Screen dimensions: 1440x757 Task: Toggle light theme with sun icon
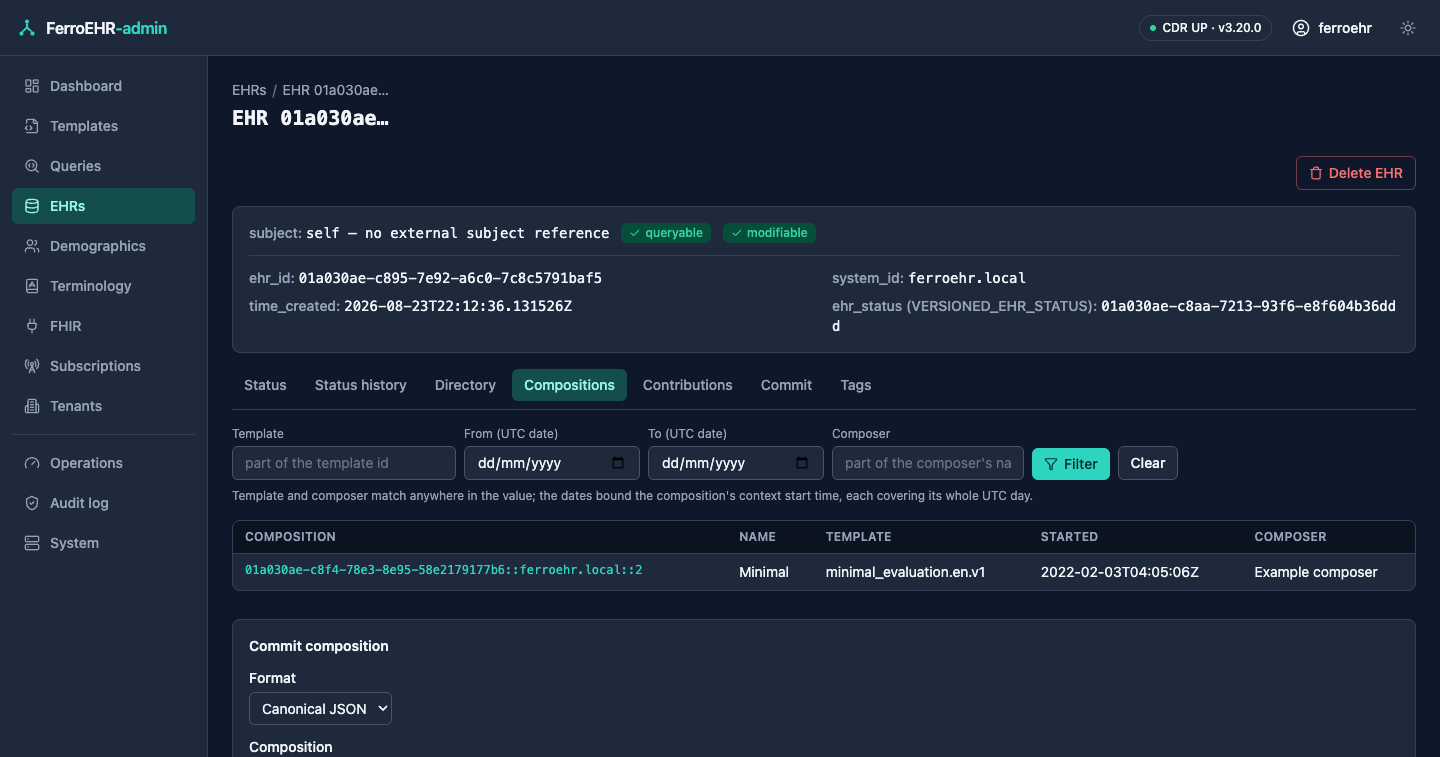point(1408,28)
